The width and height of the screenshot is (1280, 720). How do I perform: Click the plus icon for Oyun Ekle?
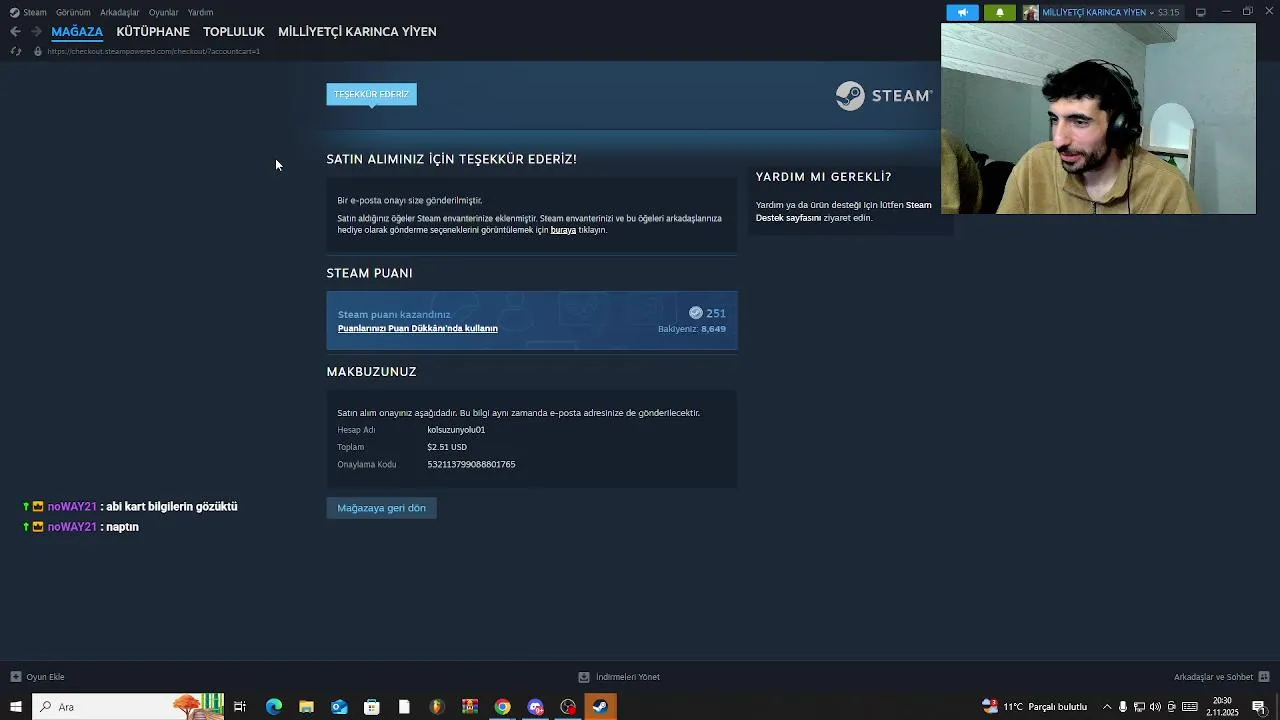tap(15, 677)
